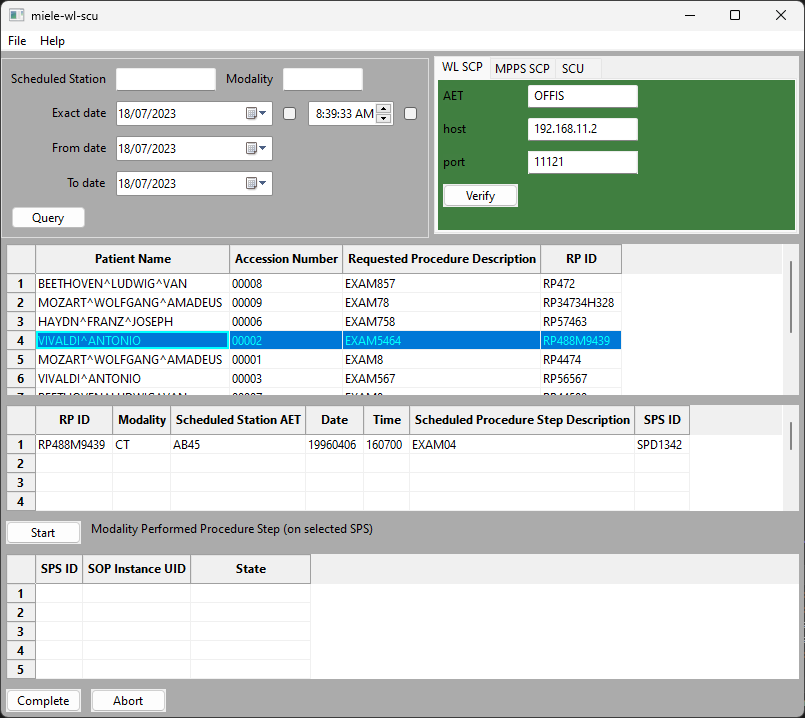Open the From date calendar dropdown
Image resolution: width=805 pixels, height=718 pixels.
coord(262,148)
